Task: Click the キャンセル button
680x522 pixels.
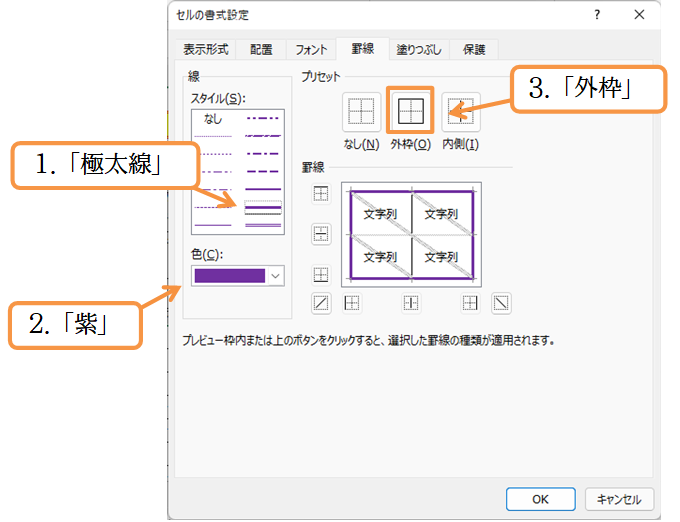Action: (x=619, y=498)
